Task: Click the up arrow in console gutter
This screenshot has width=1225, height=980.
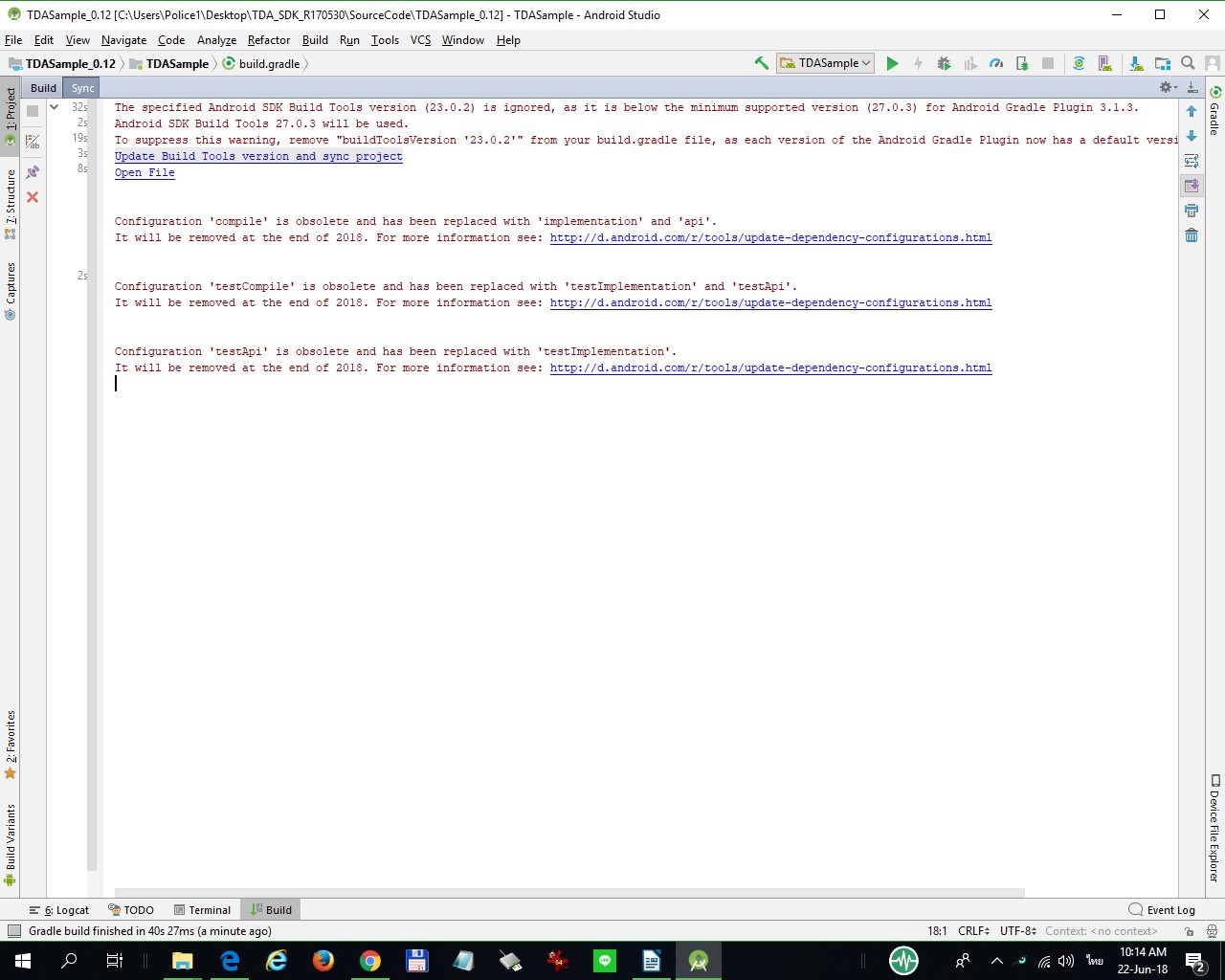Action: 1192,111
